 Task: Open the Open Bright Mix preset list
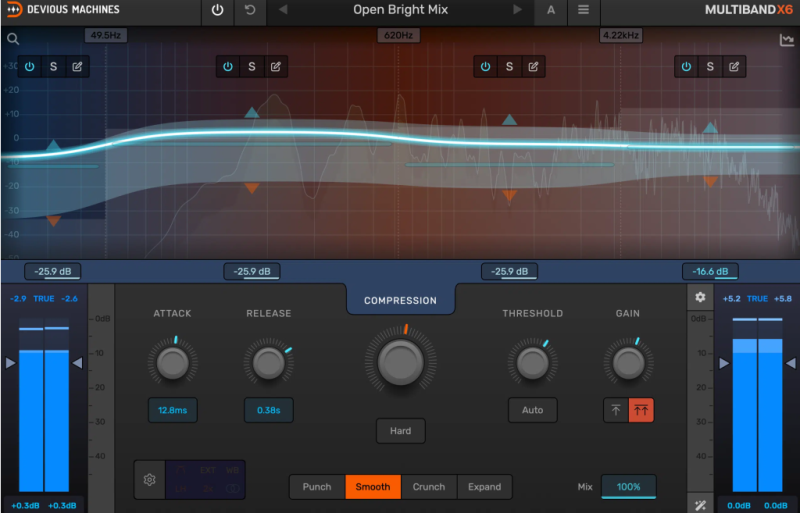point(401,10)
